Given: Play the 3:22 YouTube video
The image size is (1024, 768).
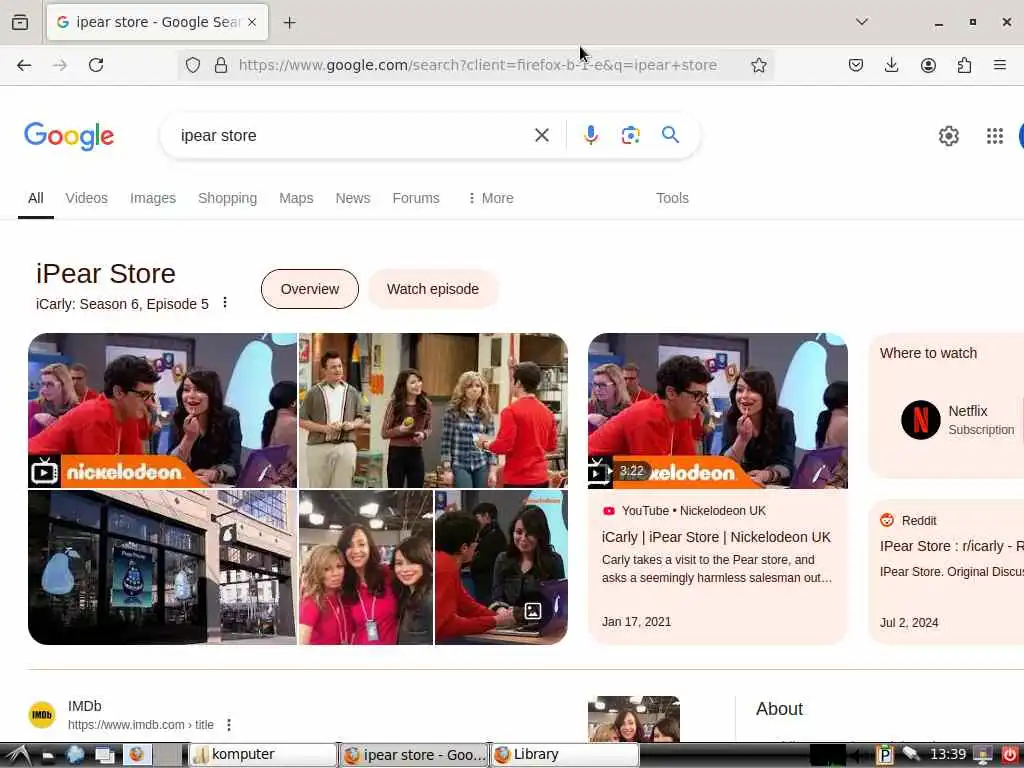Looking at the screenshot, I should [718, 411].
